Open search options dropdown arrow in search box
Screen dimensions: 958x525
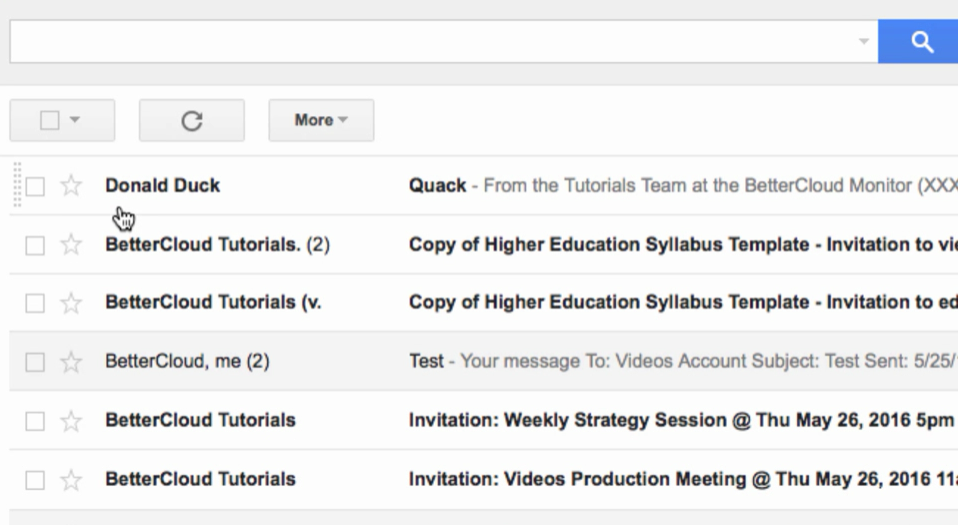pos(863,42)
